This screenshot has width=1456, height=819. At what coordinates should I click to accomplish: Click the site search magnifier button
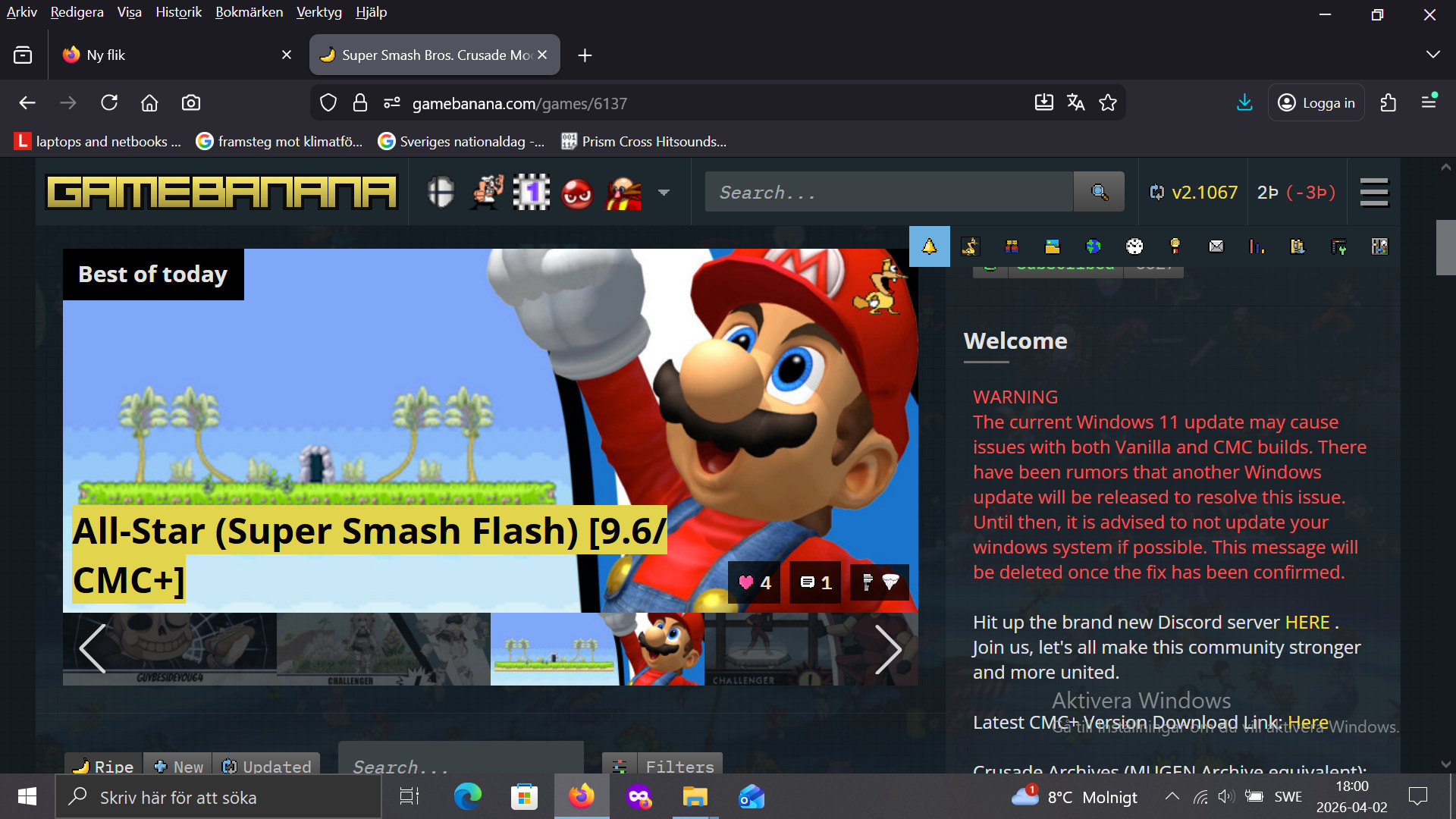point(1100,192)
